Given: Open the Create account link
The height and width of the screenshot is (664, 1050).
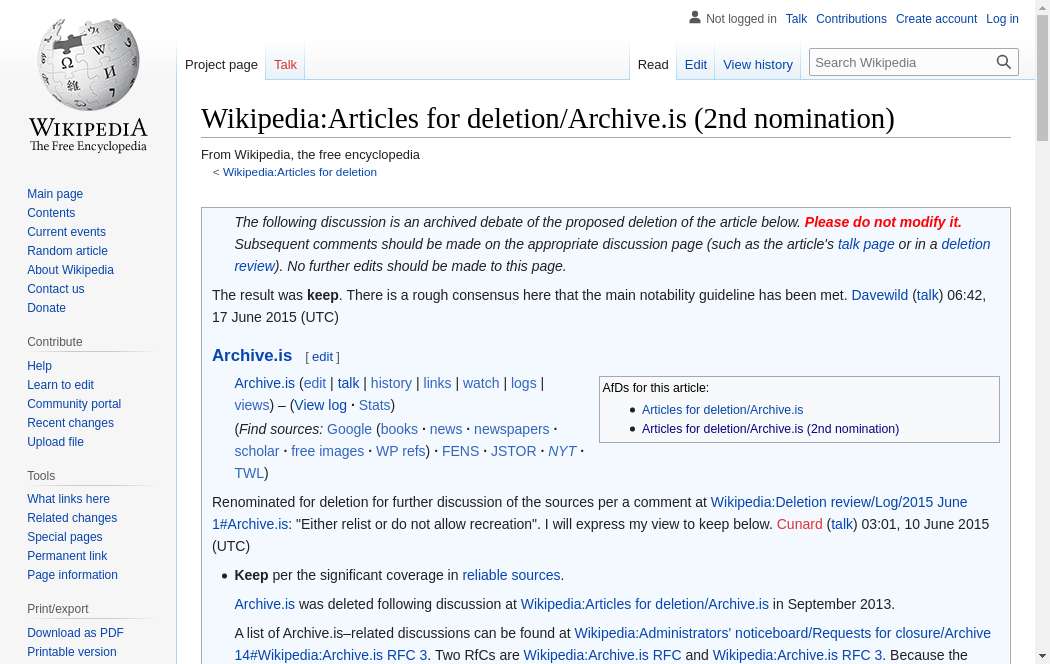Looking at the screenshot, I should (936, 19).
